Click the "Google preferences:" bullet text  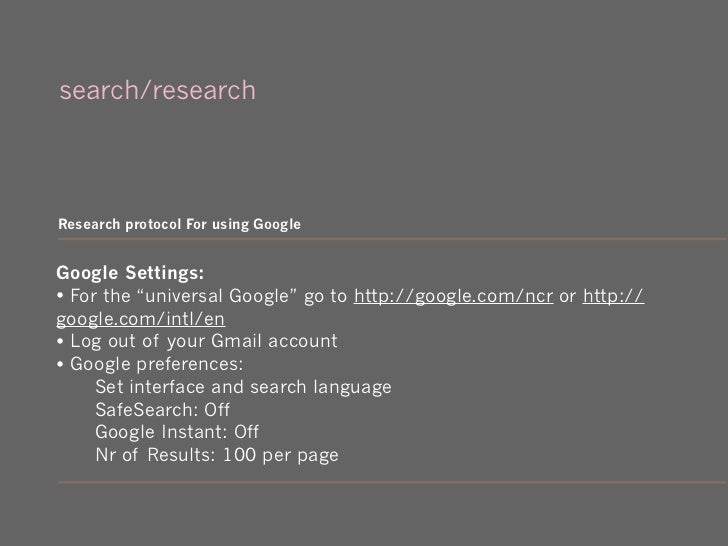(156, 364)
